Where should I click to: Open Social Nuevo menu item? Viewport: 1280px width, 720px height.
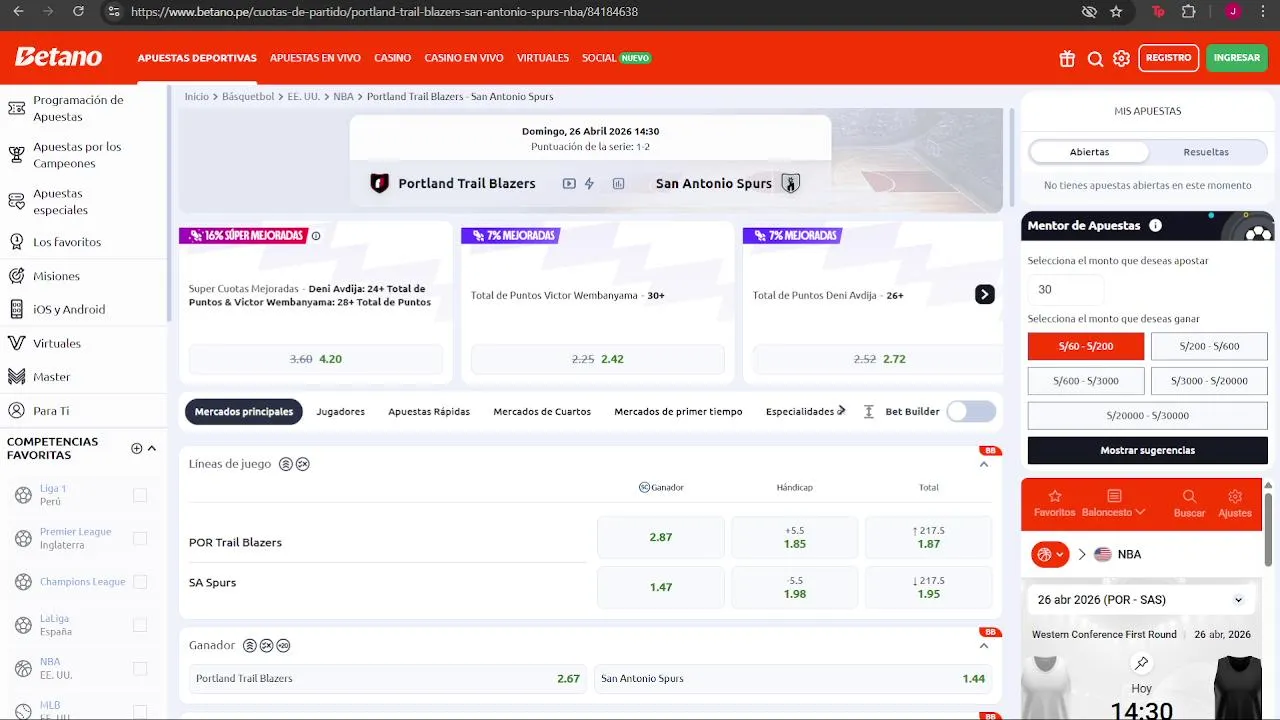[616, 58]
